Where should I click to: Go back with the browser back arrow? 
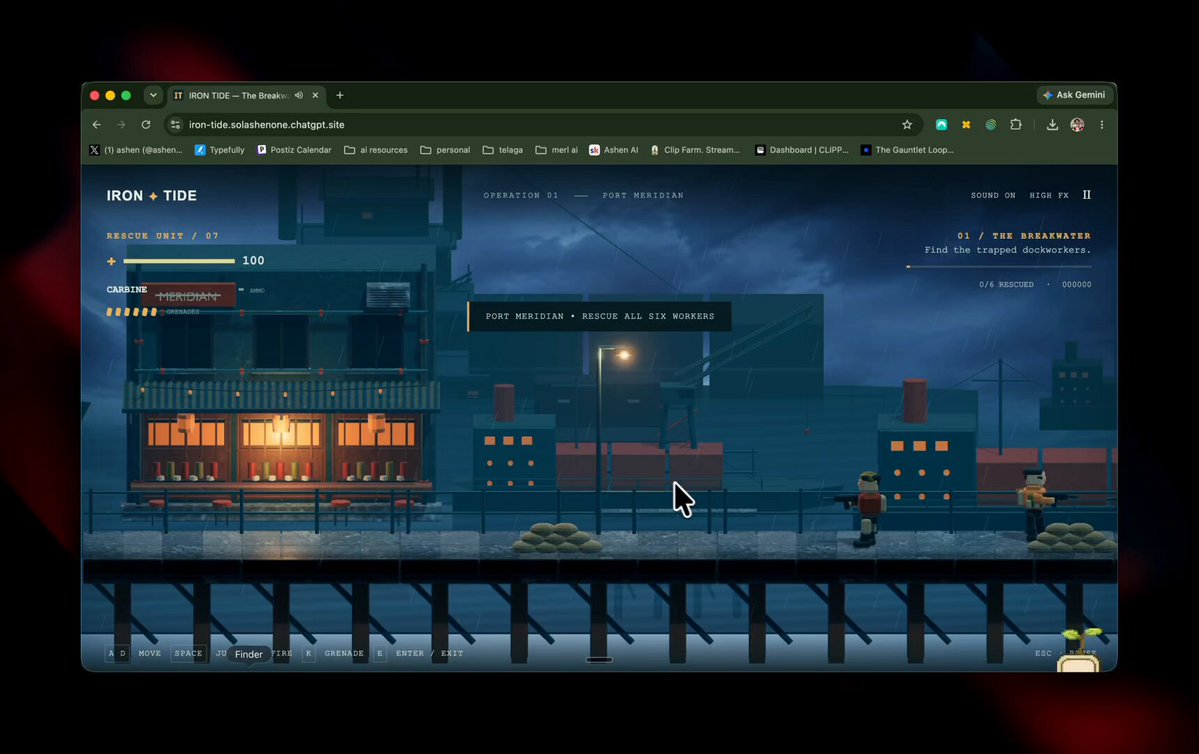coord(96,125)
